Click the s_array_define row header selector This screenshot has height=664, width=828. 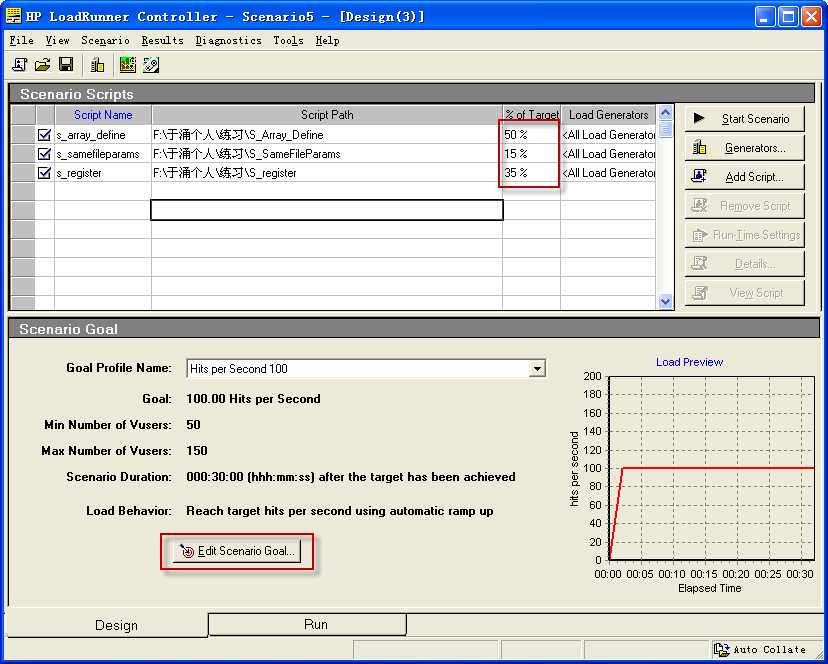[23, 135]
